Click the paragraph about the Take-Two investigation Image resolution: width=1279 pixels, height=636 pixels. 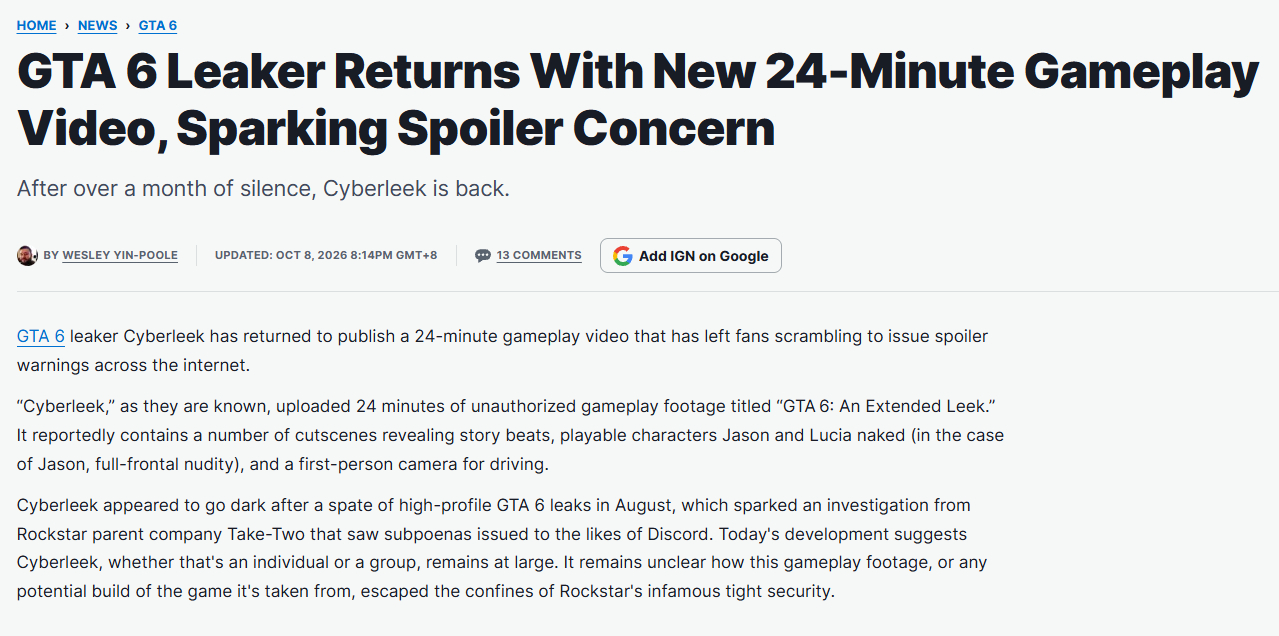pos(503,548)
